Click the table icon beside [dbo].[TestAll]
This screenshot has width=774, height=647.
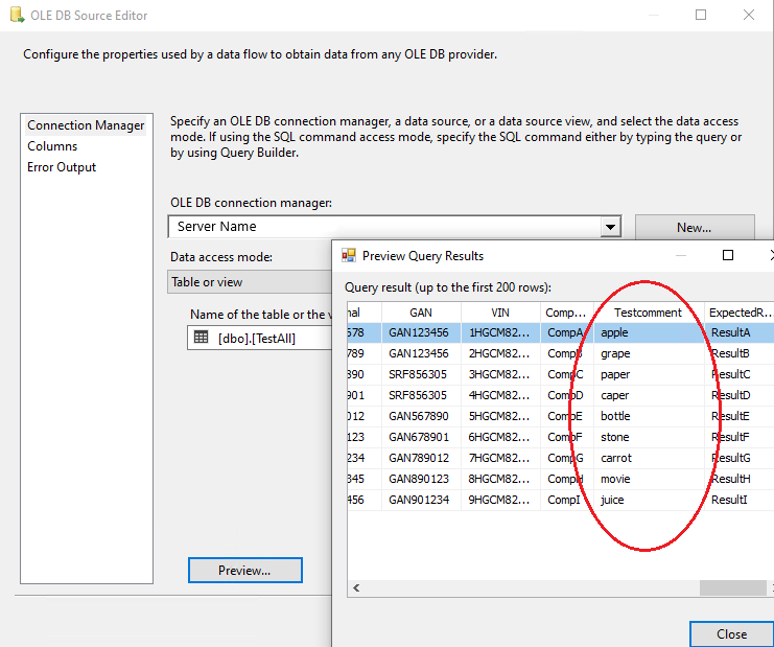201,338
